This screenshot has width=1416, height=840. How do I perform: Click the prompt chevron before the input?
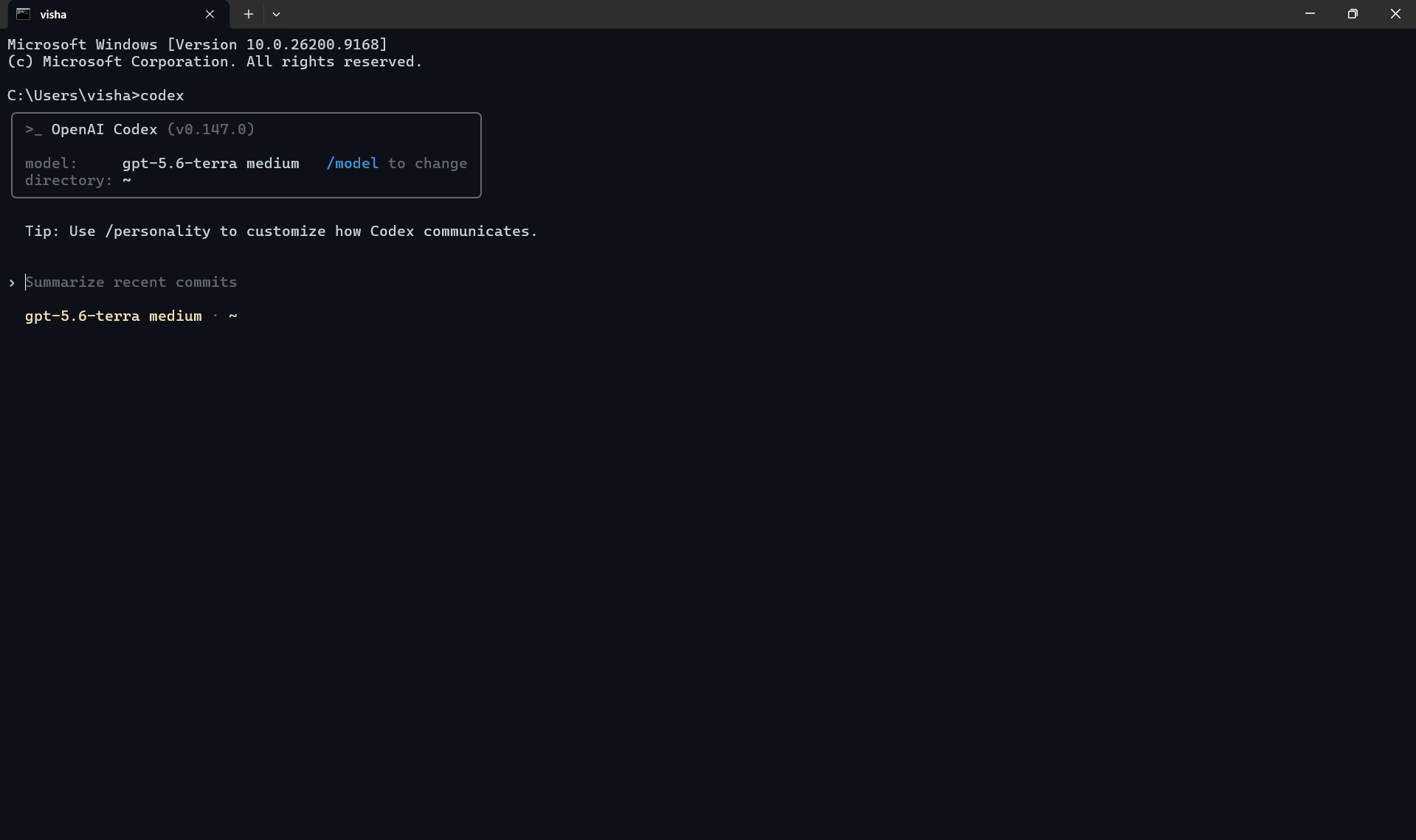pos(12,282)
